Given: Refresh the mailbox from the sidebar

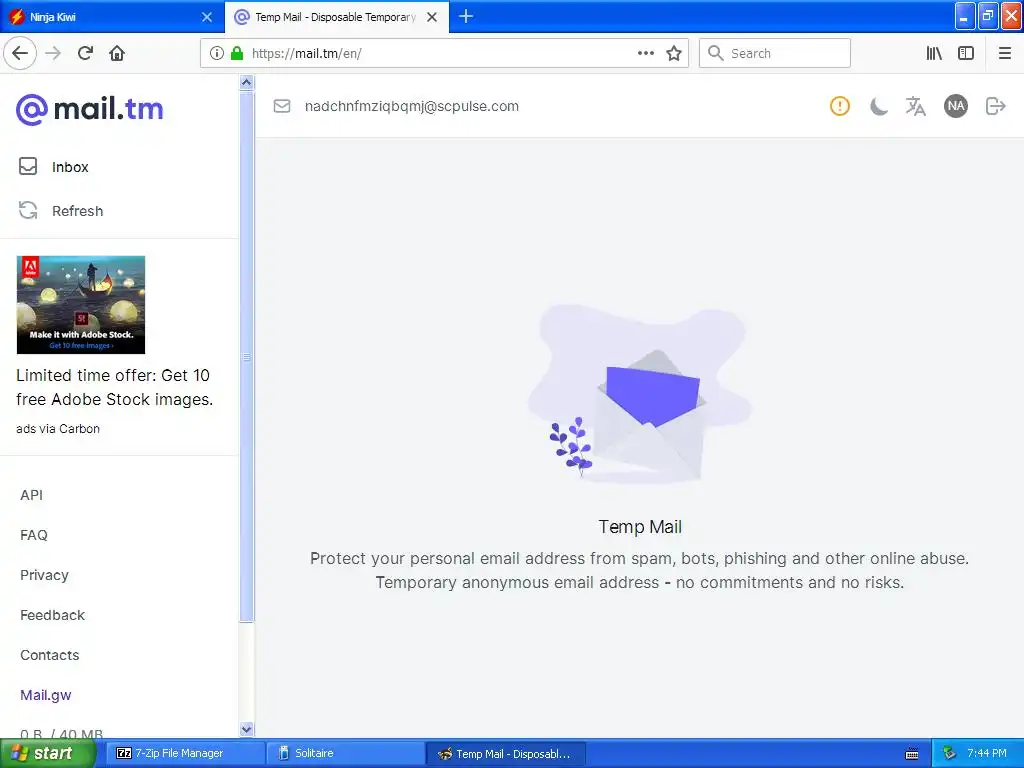Looking at the screenshot, I should pyautogui.click(x=78, y=211).
